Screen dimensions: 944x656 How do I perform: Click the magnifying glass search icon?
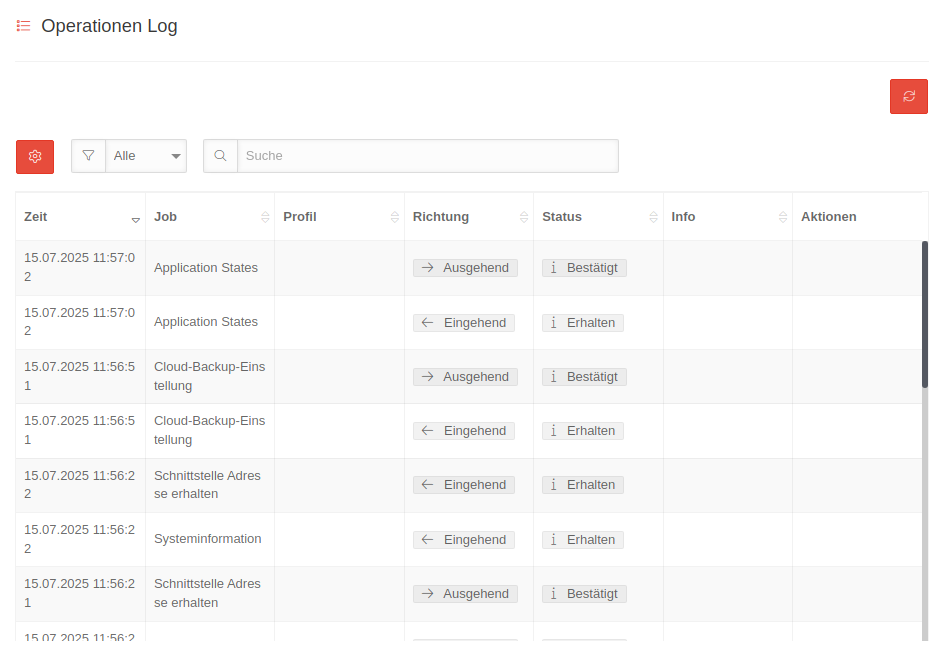pyautogui.click(x=220, y=156)
